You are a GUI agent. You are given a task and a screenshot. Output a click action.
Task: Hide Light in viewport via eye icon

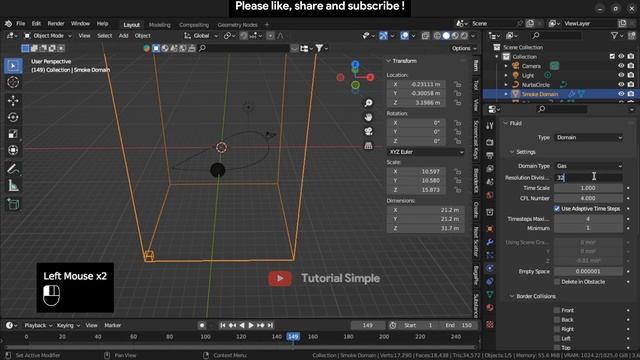click(x=621, y=75)
